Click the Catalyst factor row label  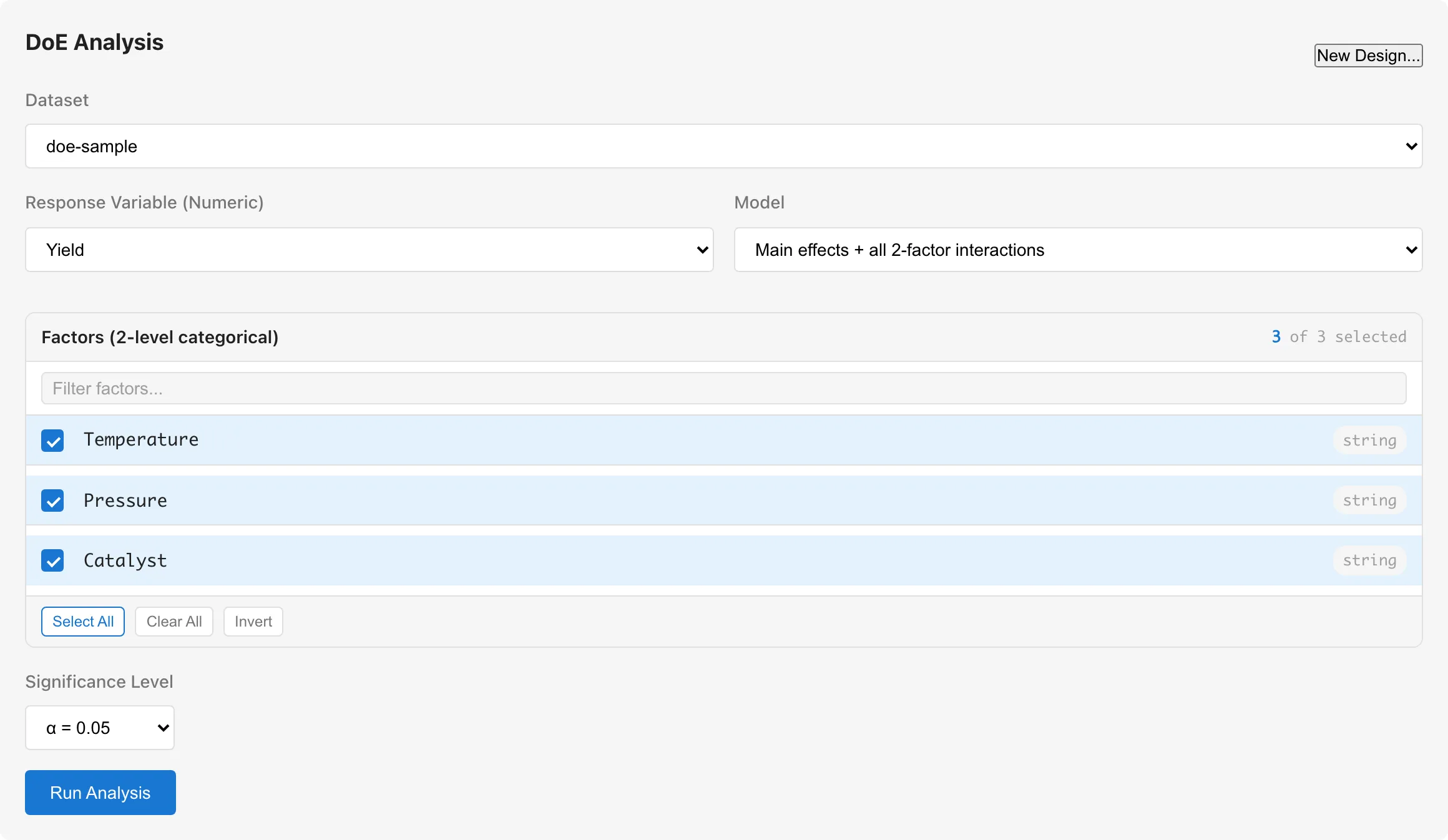[x=125, y=560]
